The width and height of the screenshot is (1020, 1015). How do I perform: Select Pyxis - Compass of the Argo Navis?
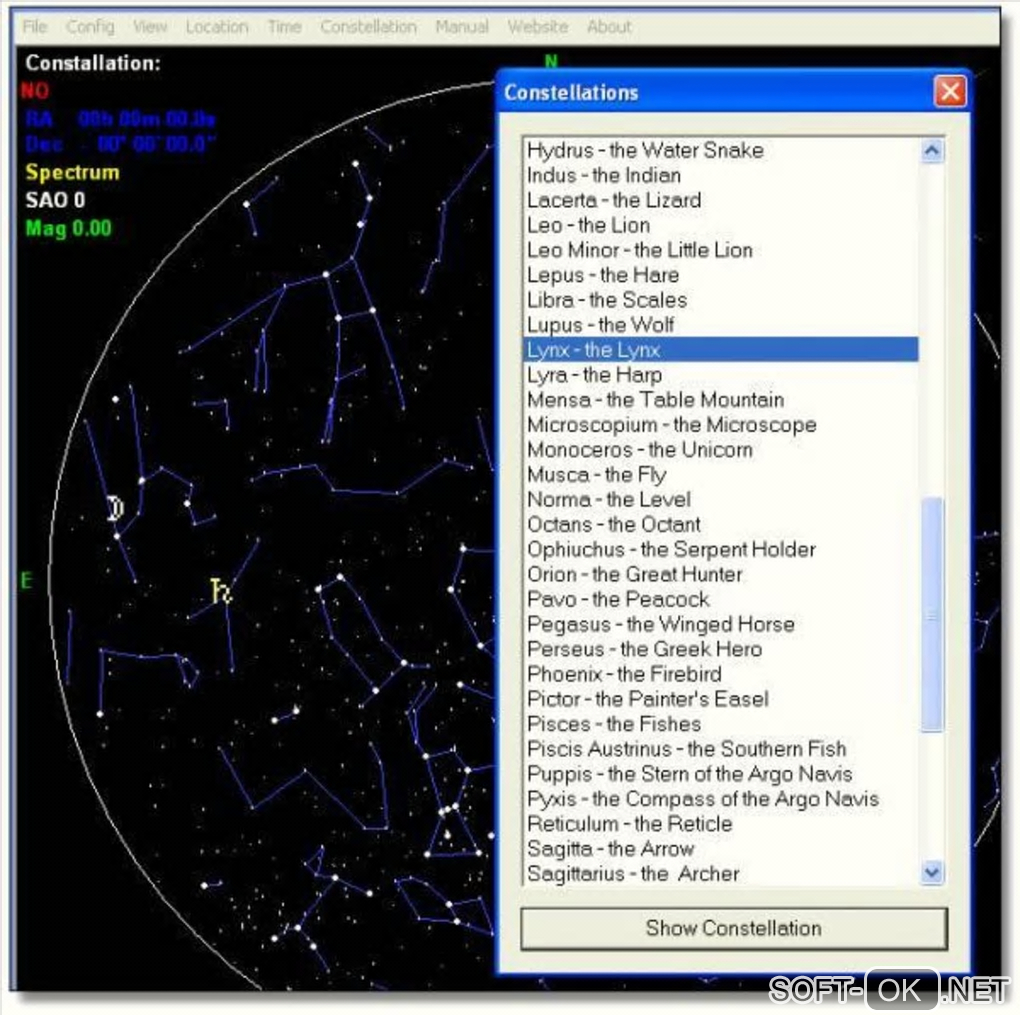coord(720,799)
